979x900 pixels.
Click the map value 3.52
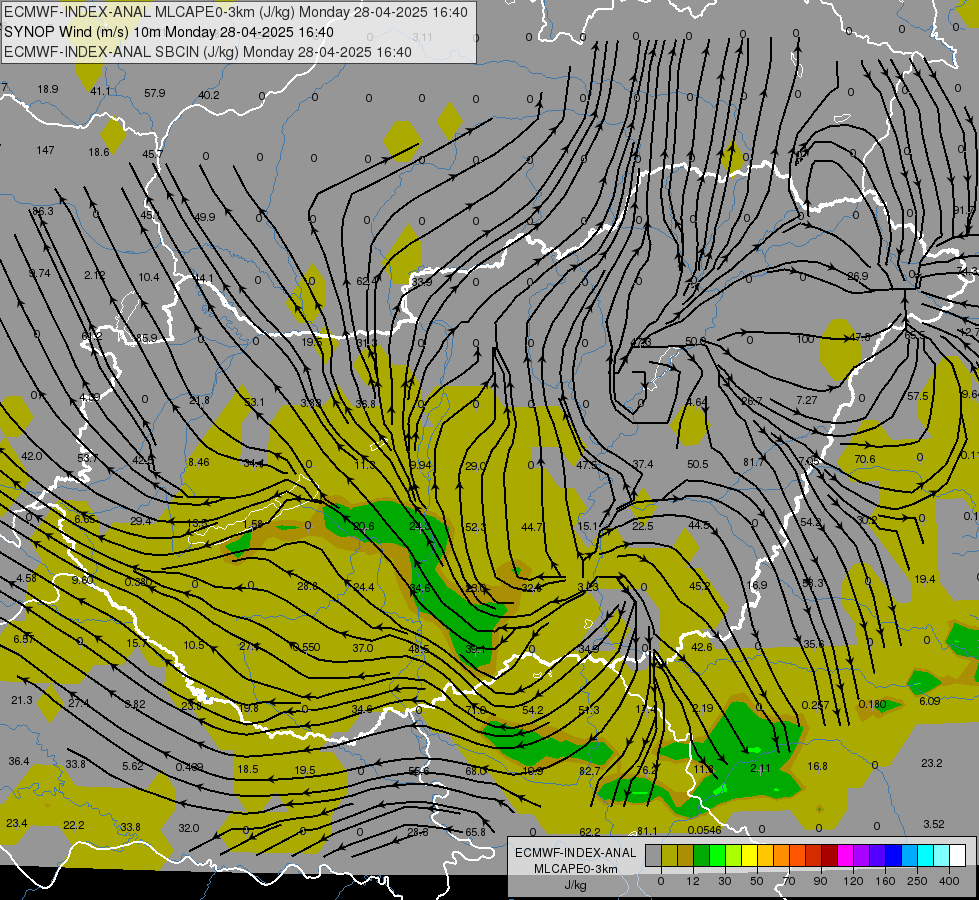click(x=934, y=824)
